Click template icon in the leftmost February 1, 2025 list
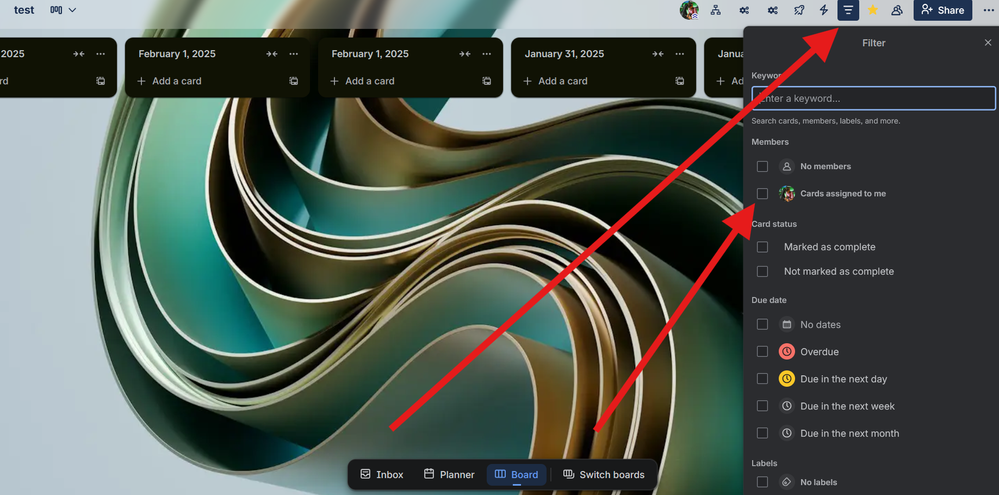Image resolution: width=999 pixels, height=495 pixels. click(x=294, y=81)
